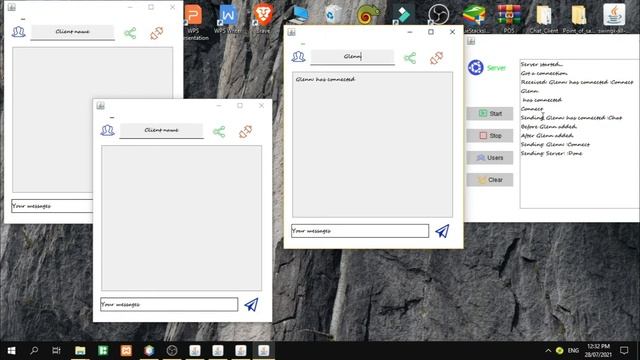Viewport: 640px width, 360px height.
Task: Click the connect icon in the middle client window
Action: point(219,131)
